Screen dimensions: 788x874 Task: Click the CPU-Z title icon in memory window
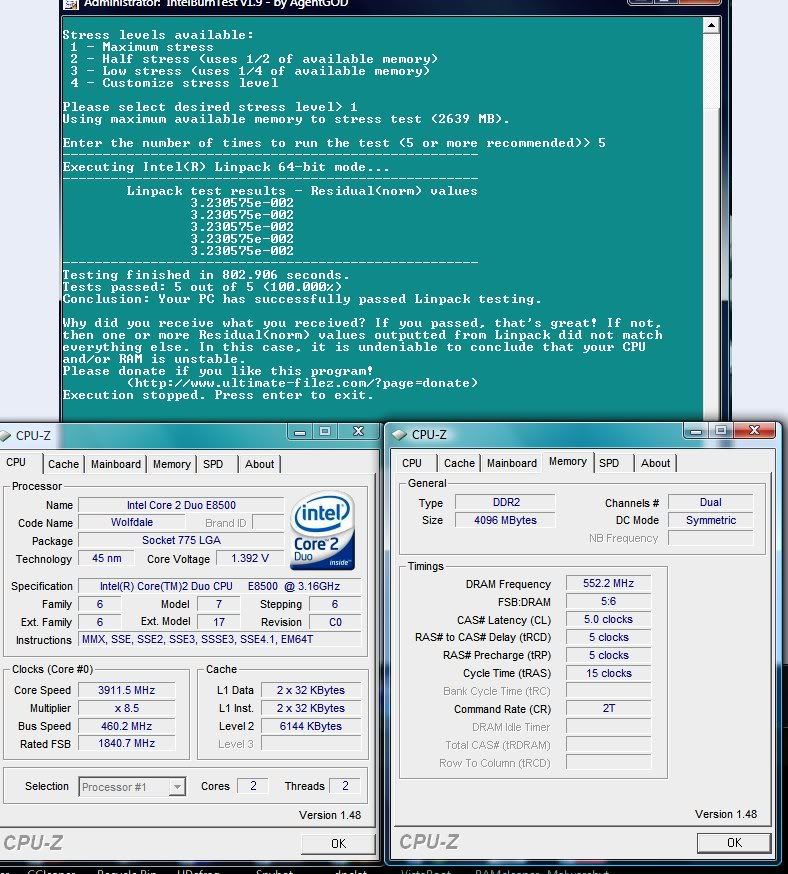(400, 435)
